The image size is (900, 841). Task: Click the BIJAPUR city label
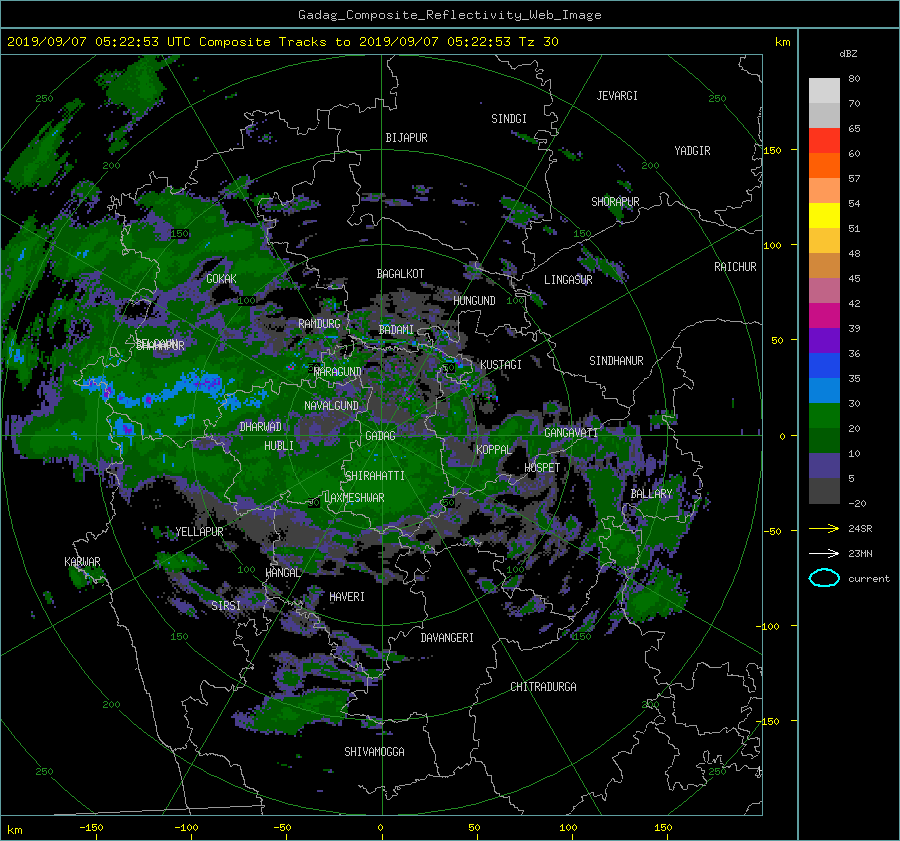tap(406, 138)
